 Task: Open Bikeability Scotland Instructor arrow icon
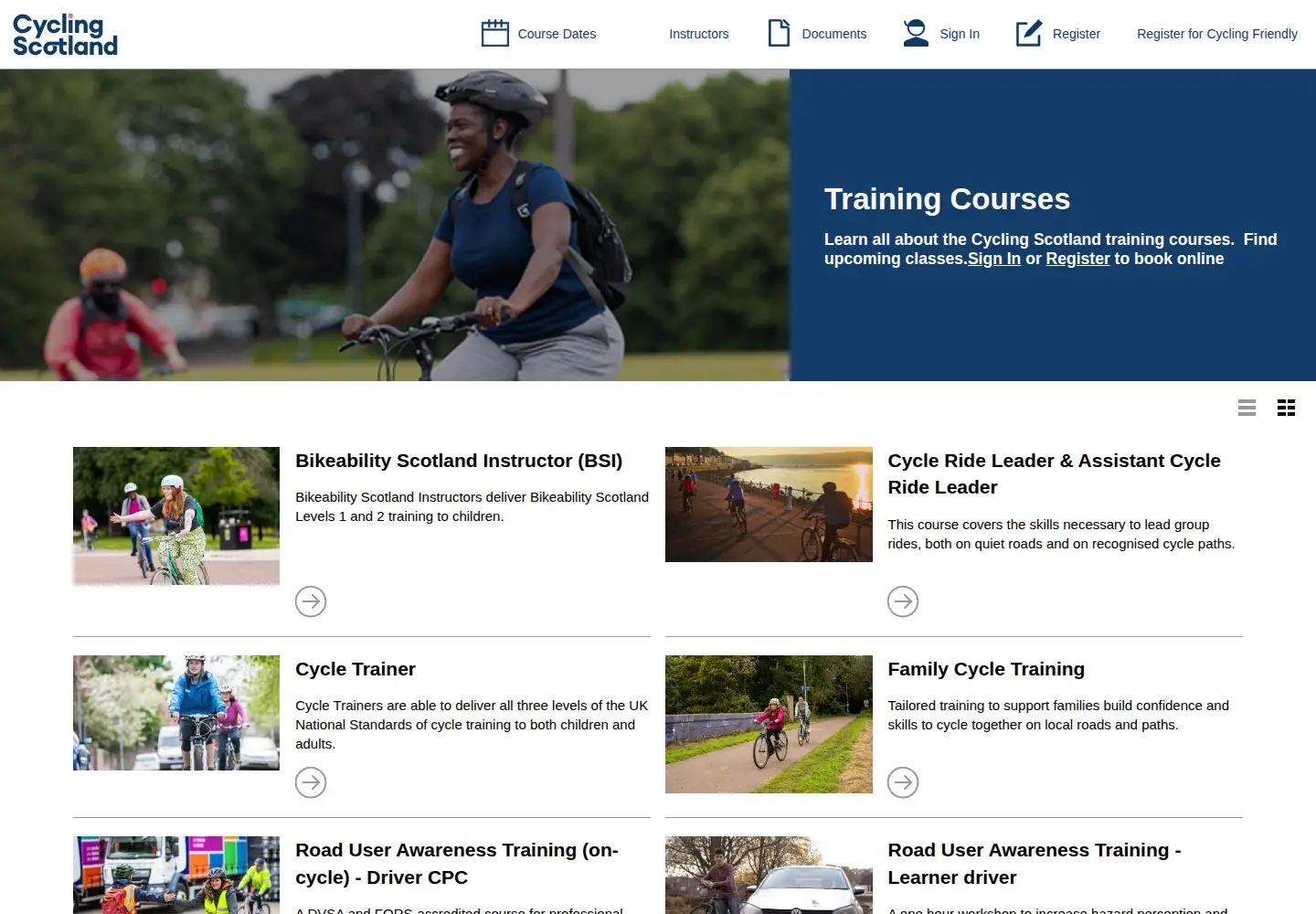tap(311, 601)
